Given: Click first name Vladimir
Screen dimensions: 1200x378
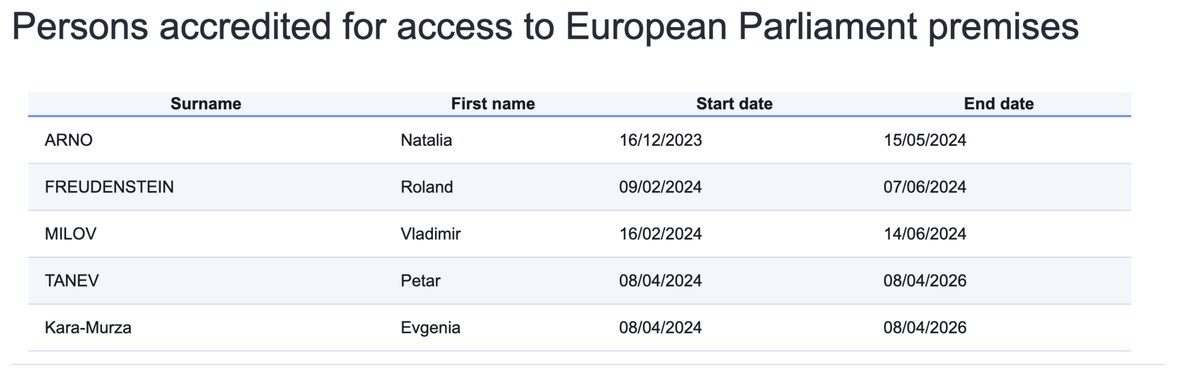Looking at the screenshot, I should [430, 234].
